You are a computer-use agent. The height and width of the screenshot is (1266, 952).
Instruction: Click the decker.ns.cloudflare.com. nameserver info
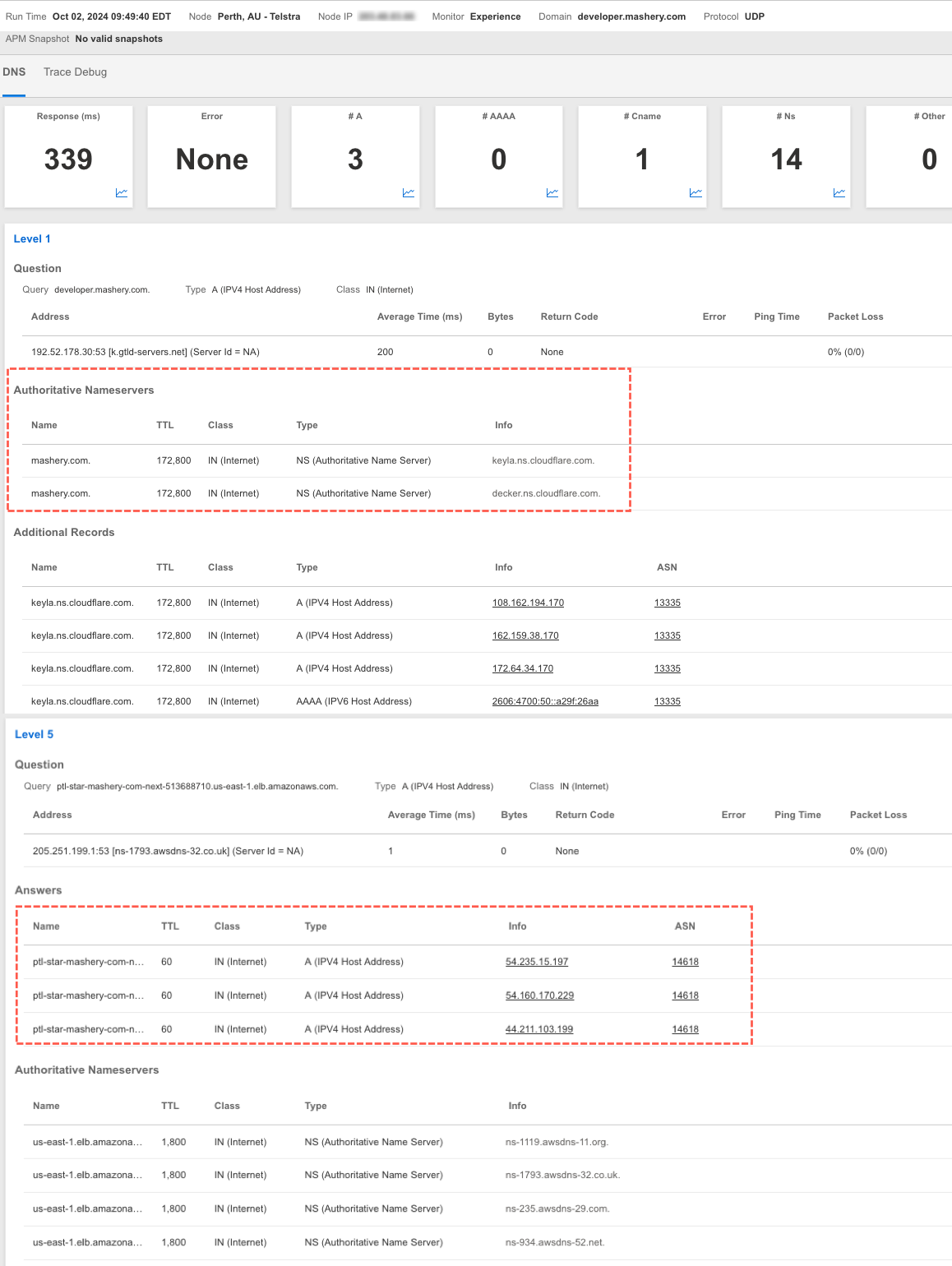(x=546, y=494)
